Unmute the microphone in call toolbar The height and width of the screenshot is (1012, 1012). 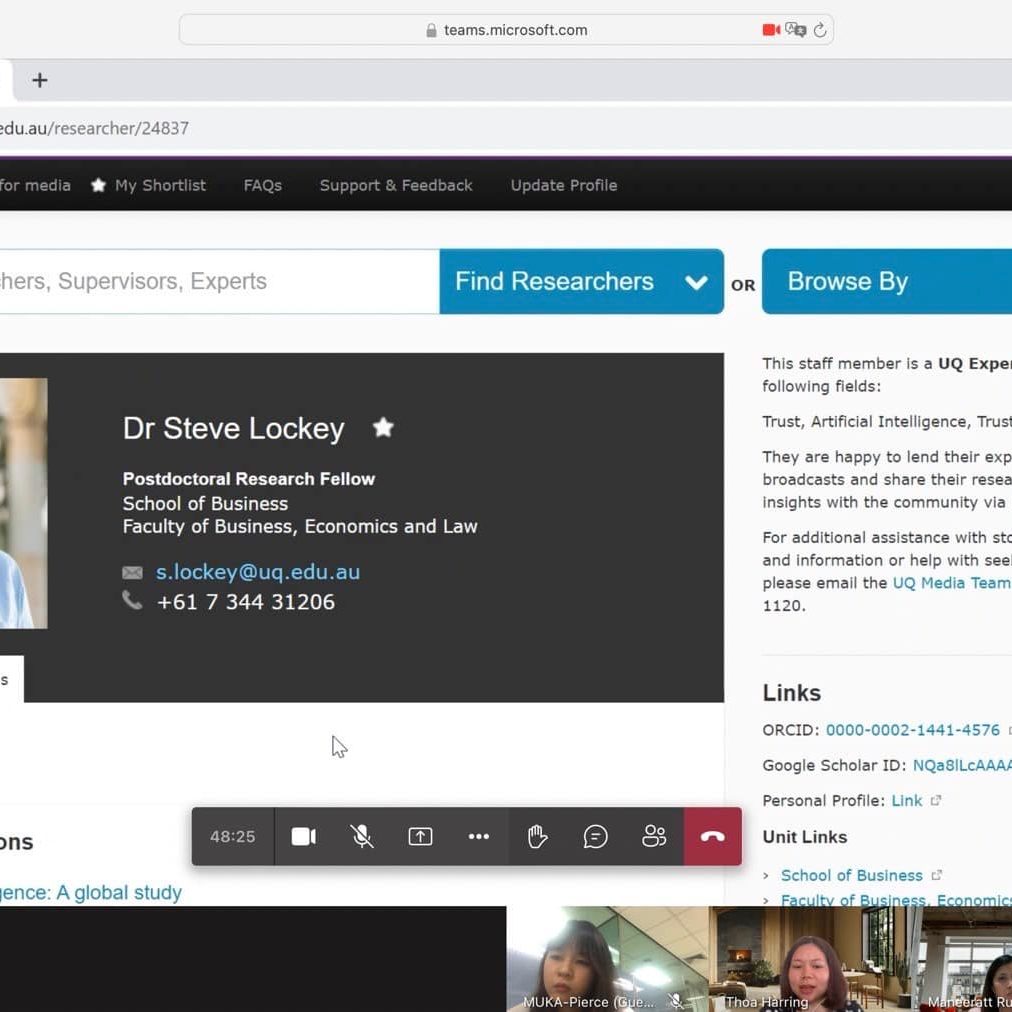coord(362,836)
